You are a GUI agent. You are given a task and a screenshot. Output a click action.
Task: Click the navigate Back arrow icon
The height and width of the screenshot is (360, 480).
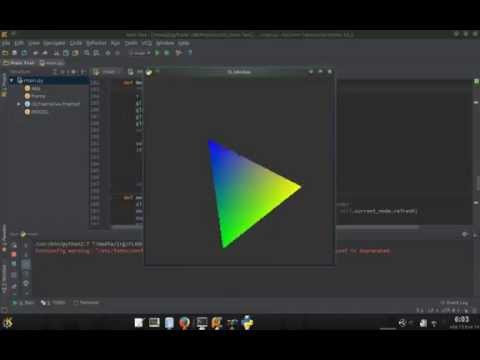pos(108,53)
